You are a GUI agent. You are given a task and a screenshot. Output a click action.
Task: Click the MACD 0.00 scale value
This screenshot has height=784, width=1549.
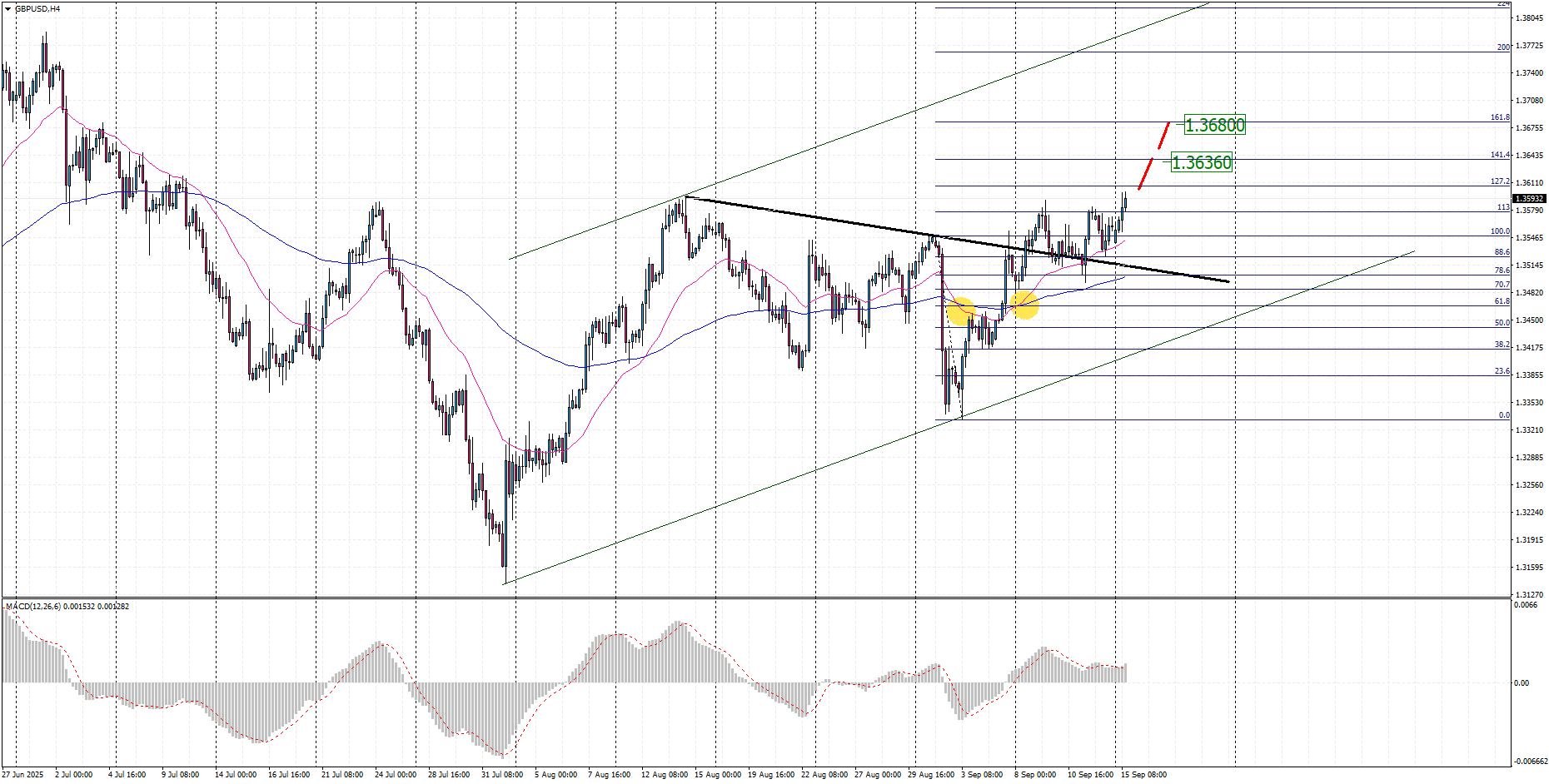tap(1521, 683)
